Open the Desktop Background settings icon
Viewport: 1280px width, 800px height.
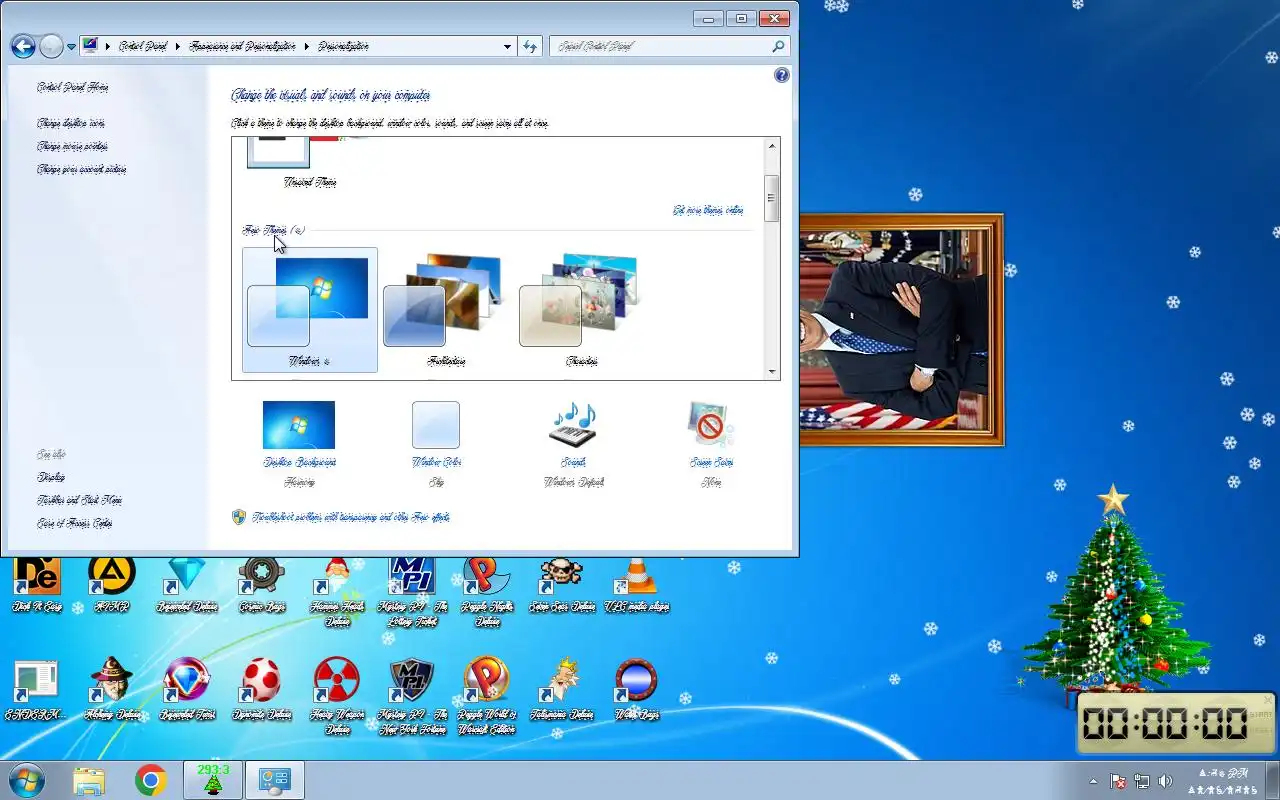(x=299, y=425)
